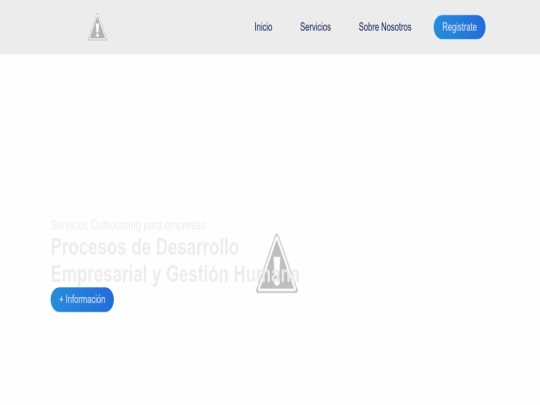
Task: Click the + Información button
Action: 82,299
